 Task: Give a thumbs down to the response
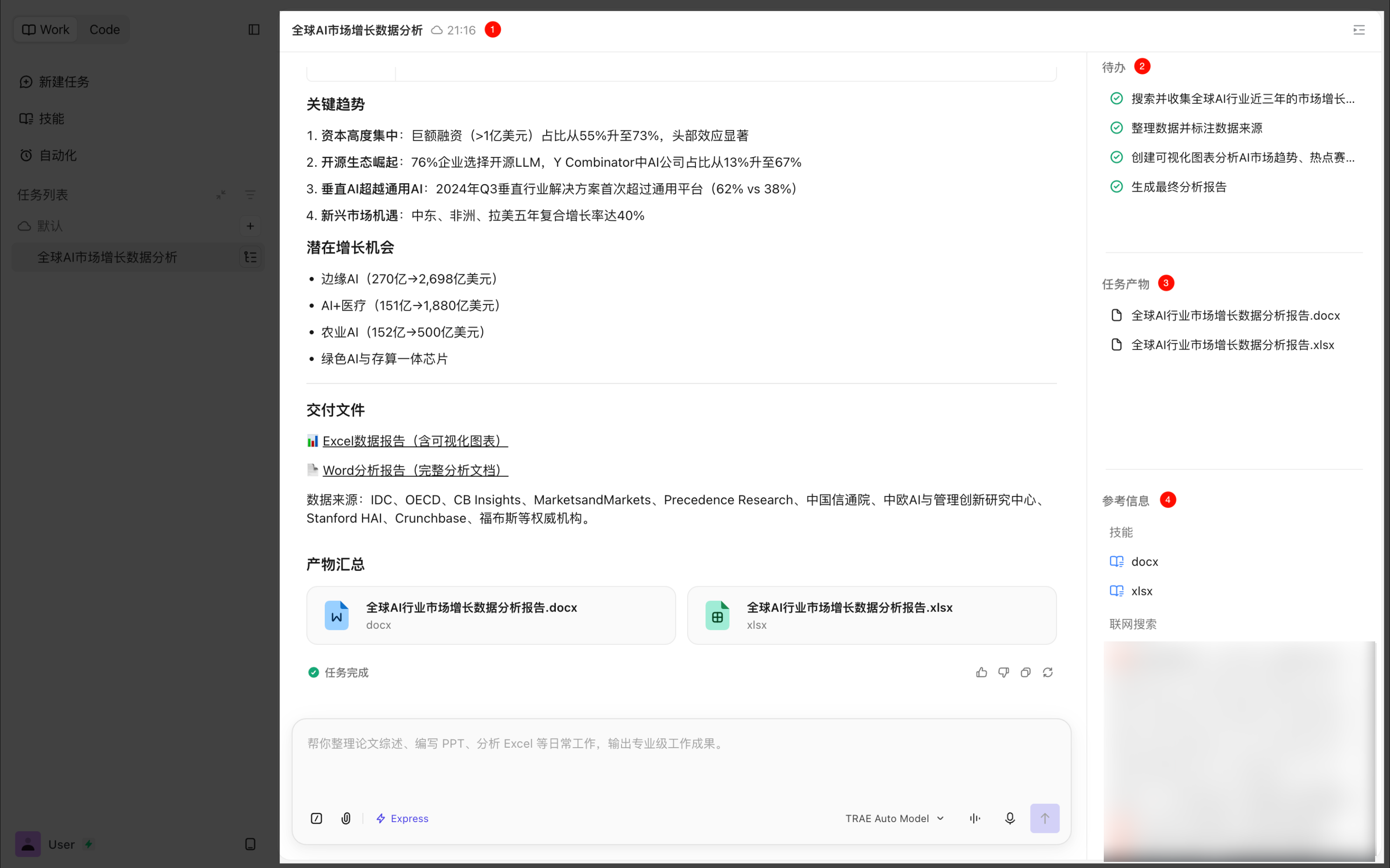(x=1003, y=672)
